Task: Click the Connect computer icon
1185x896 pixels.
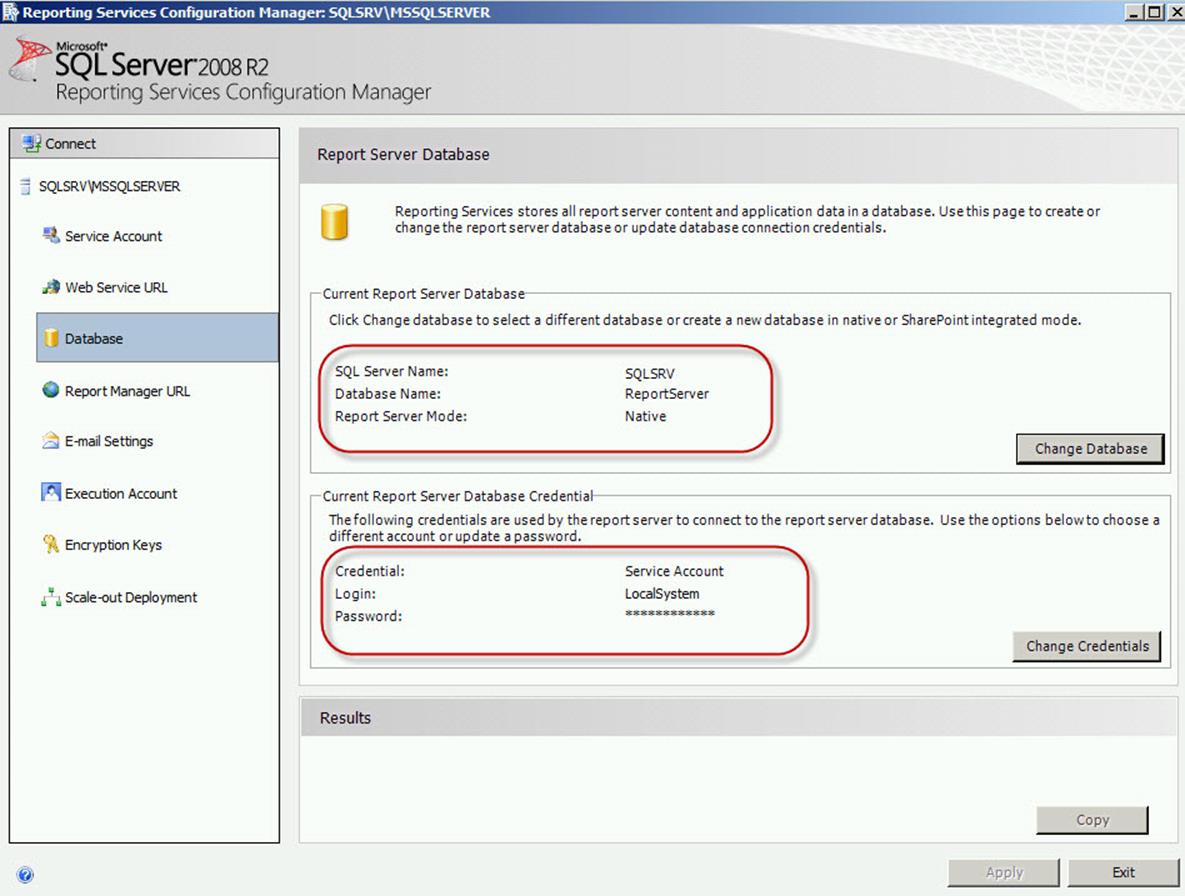Action: tap(32, 143)
